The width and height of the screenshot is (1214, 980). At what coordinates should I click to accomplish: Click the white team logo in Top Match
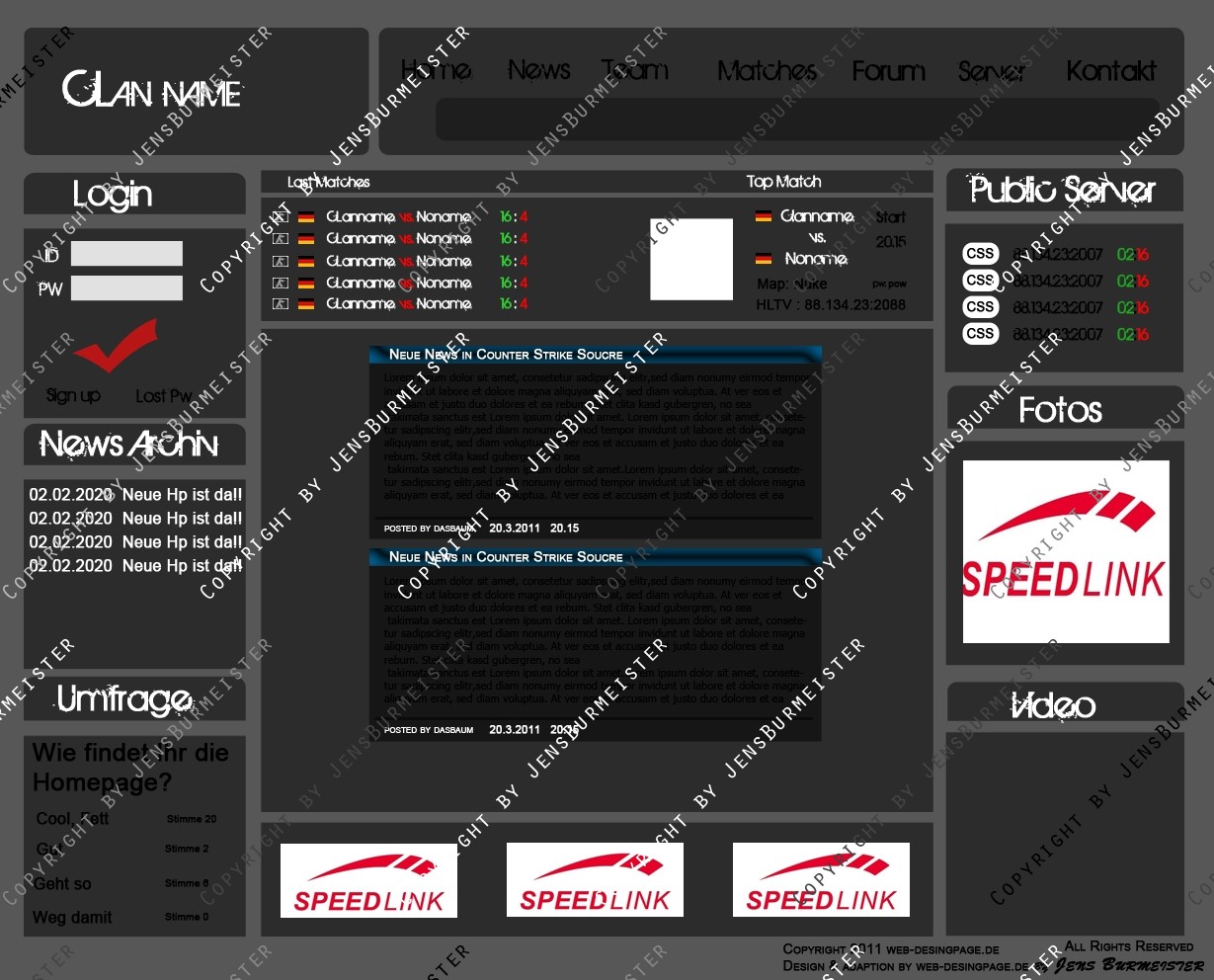[x=690, y=259]
